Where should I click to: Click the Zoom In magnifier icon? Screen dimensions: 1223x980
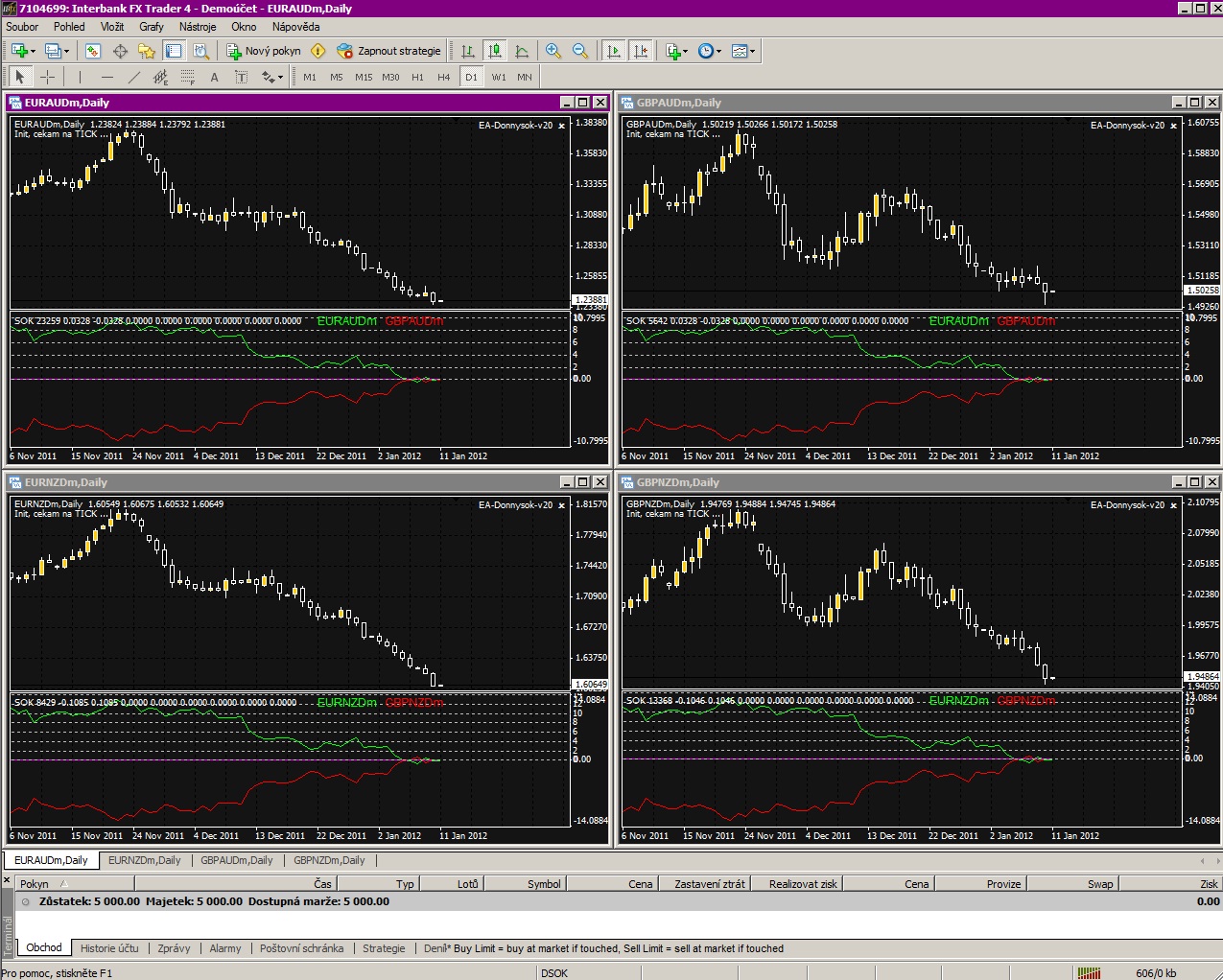pos(553,51)
